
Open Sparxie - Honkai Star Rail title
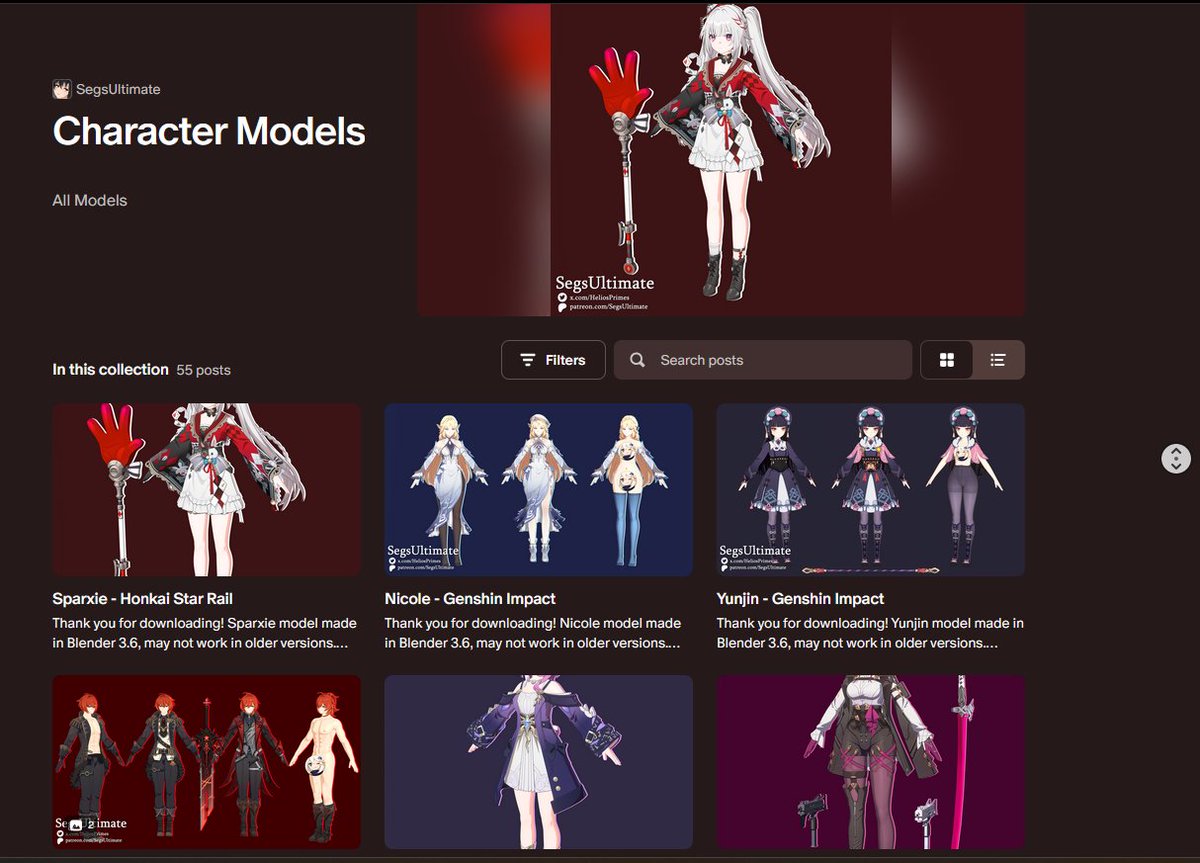[143, 599]
